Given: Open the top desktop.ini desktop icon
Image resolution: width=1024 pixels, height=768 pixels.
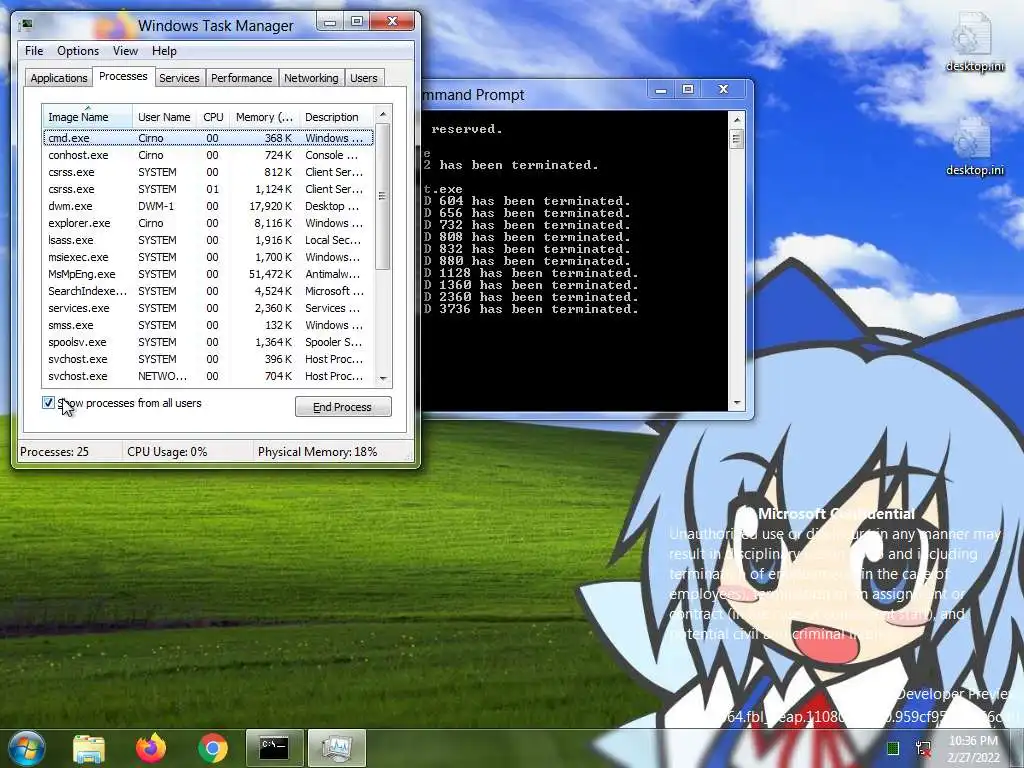Looking at the screenshot, I should click(x=975, y=42).
